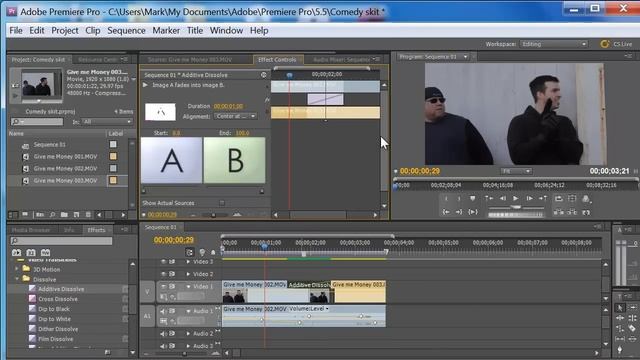Select the Selection tool in Tools panel
This screenshot has height=360, width=640.
(620, 308)
